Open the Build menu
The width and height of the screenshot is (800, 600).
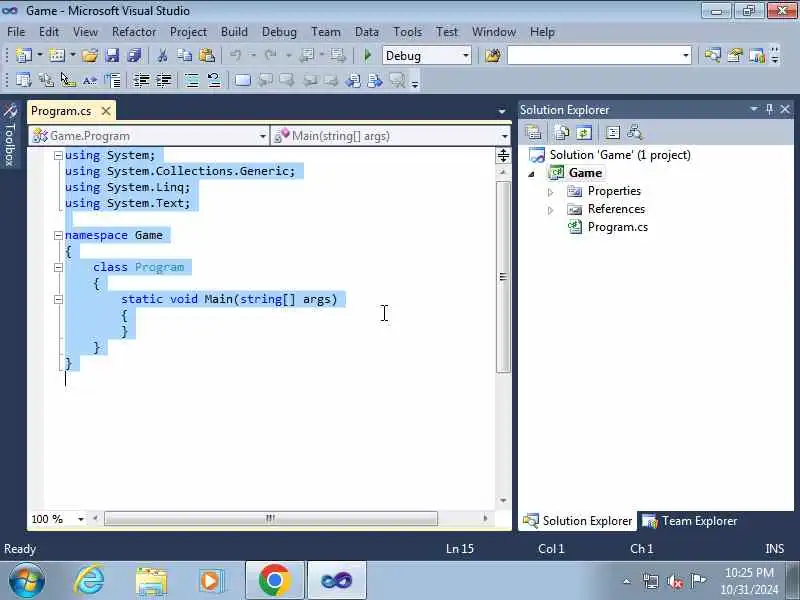pyautogui.click(x=234, y=32)
